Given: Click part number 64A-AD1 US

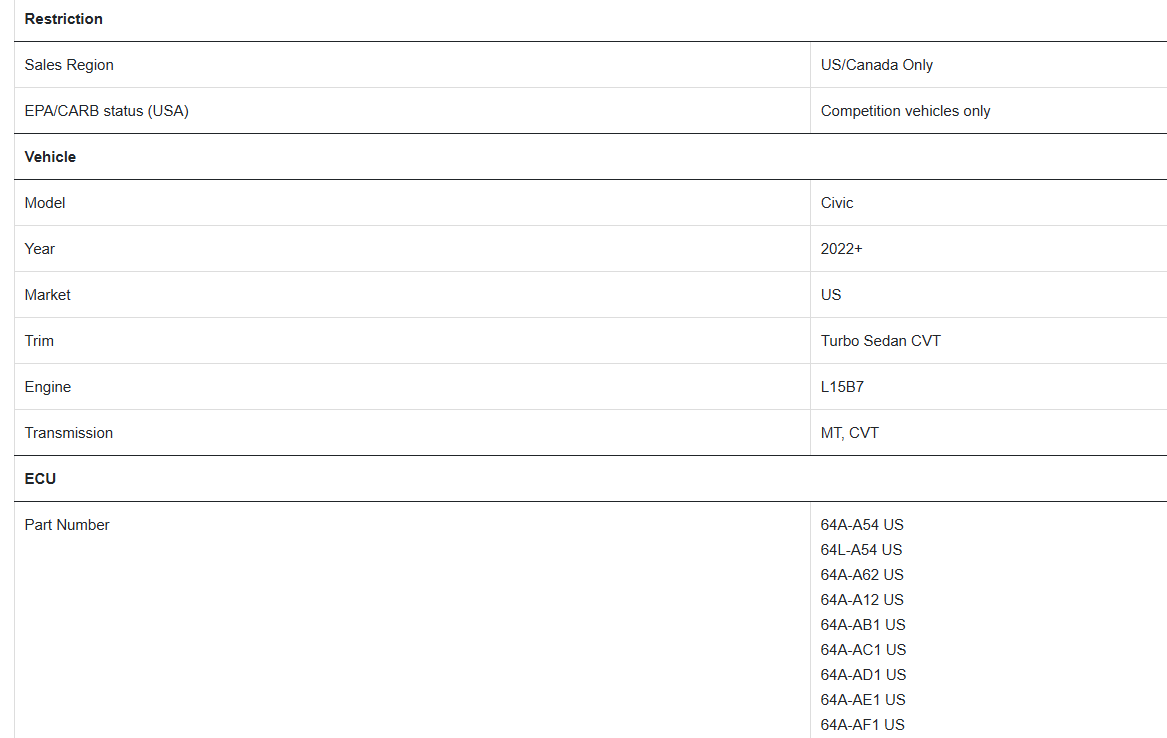Looking at the screenshot, I should [x=863, y=675].
